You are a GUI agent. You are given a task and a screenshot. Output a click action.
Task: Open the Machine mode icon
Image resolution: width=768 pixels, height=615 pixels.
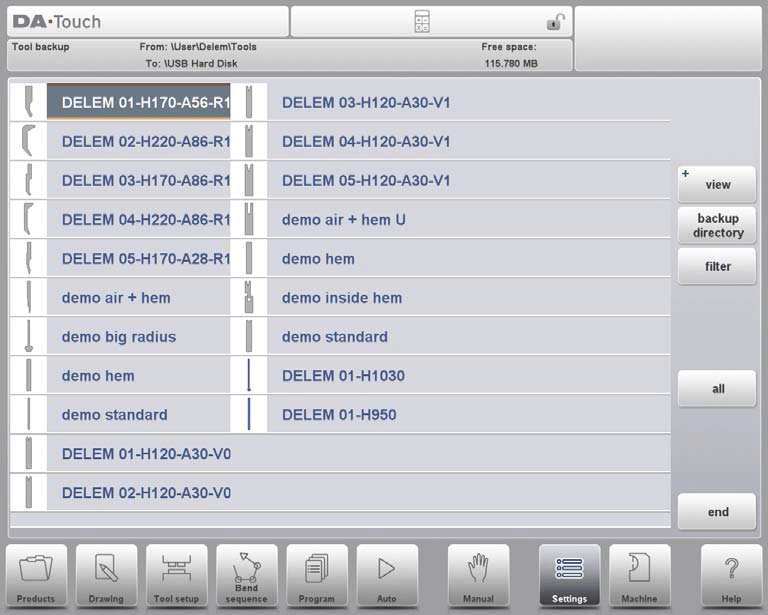640,575
